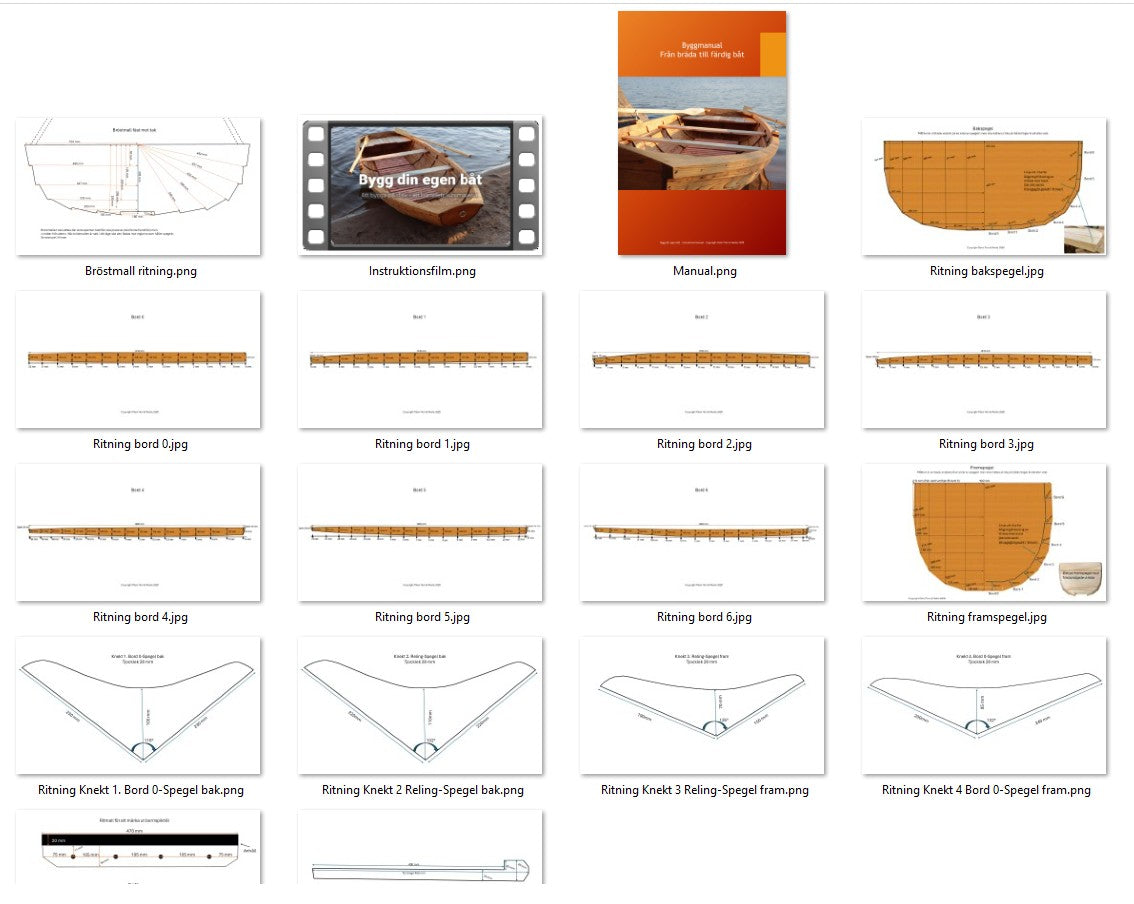Click the file name 'Manual.png'
This screenshot has width=1134, height=904.
(x=705, y=271)
